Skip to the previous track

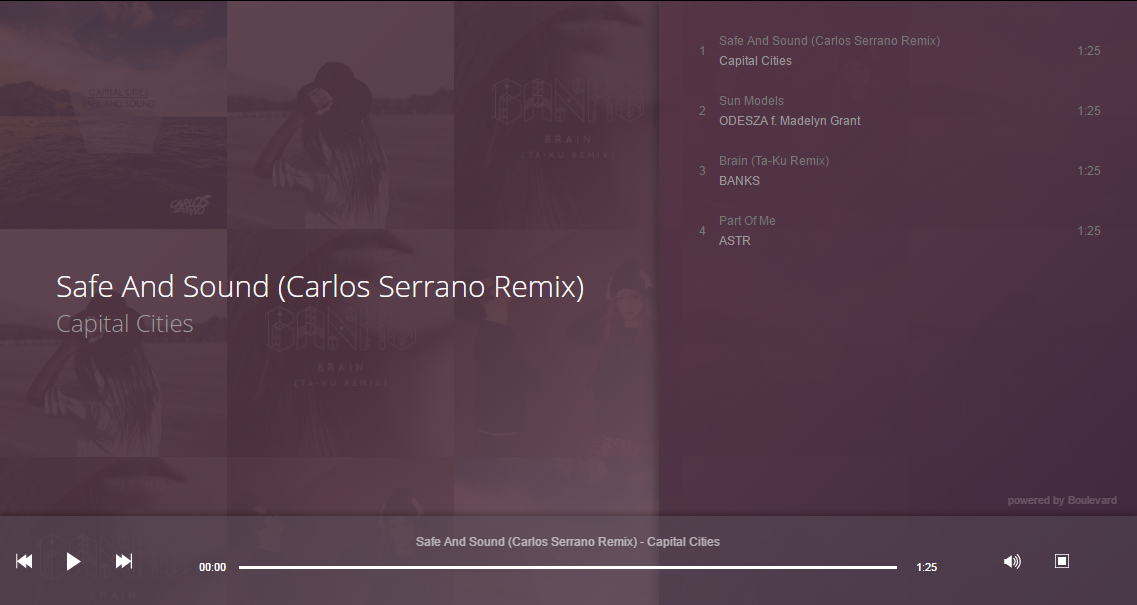(24, 561)
